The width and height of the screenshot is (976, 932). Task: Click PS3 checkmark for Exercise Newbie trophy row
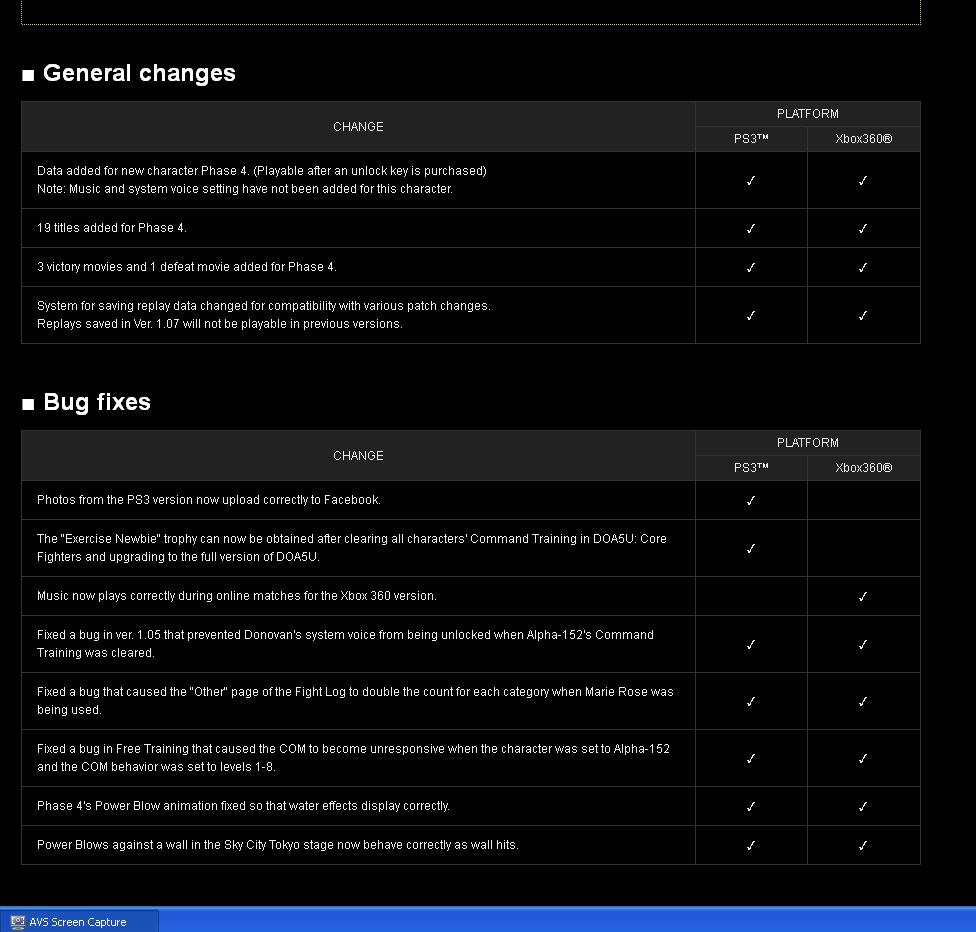click(751, 548)
